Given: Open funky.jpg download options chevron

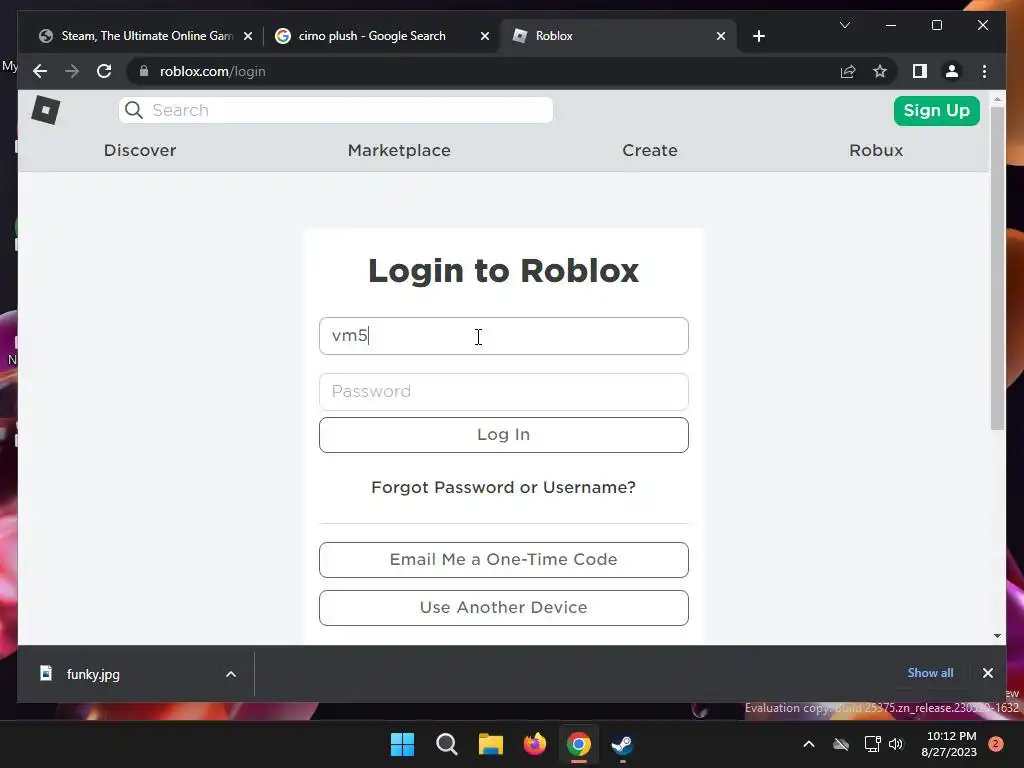Looking at the screenshot, I should click(231, 674).
